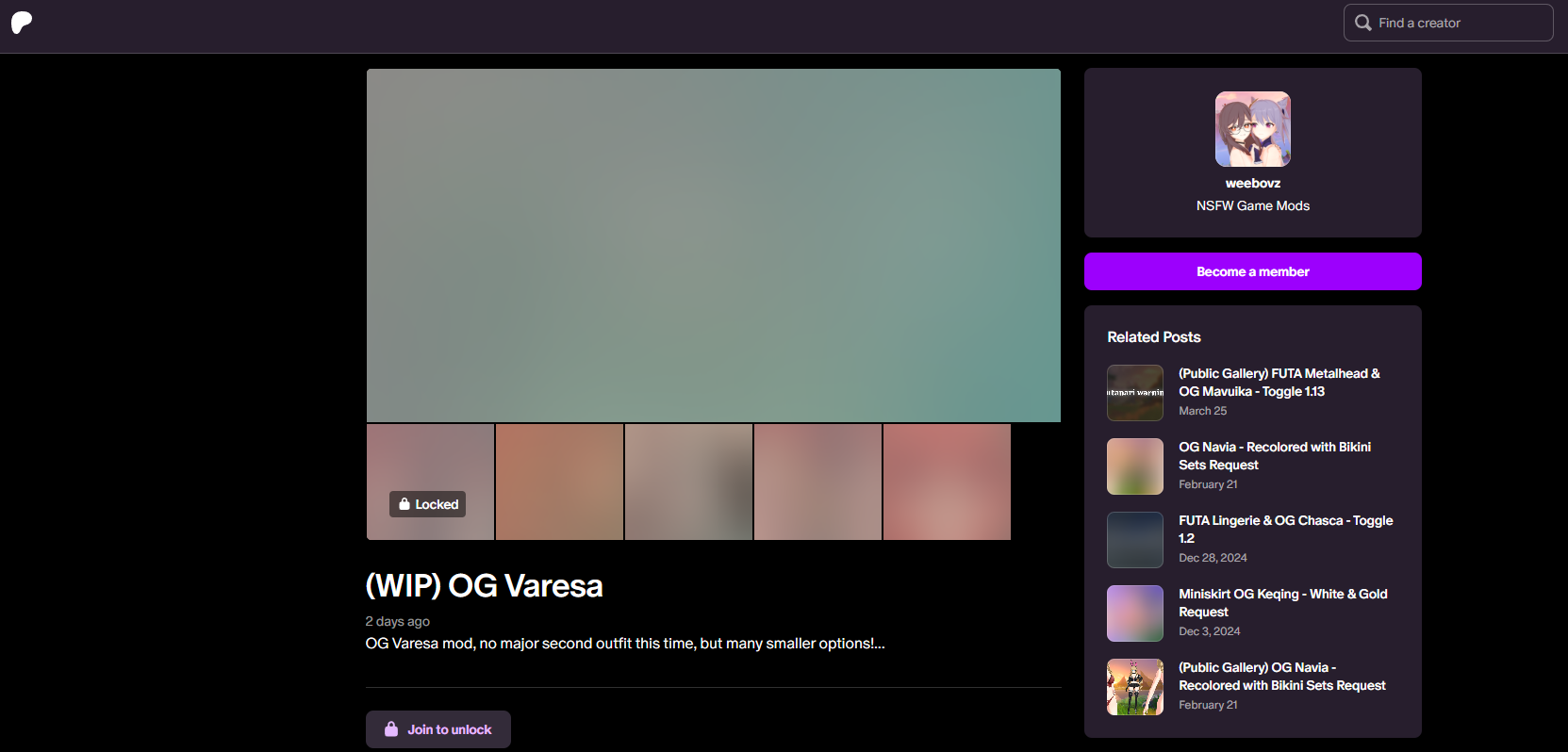Click the Locked badge on first thumbnail
Screen dimensions: 1568x752
pos(427,504)
